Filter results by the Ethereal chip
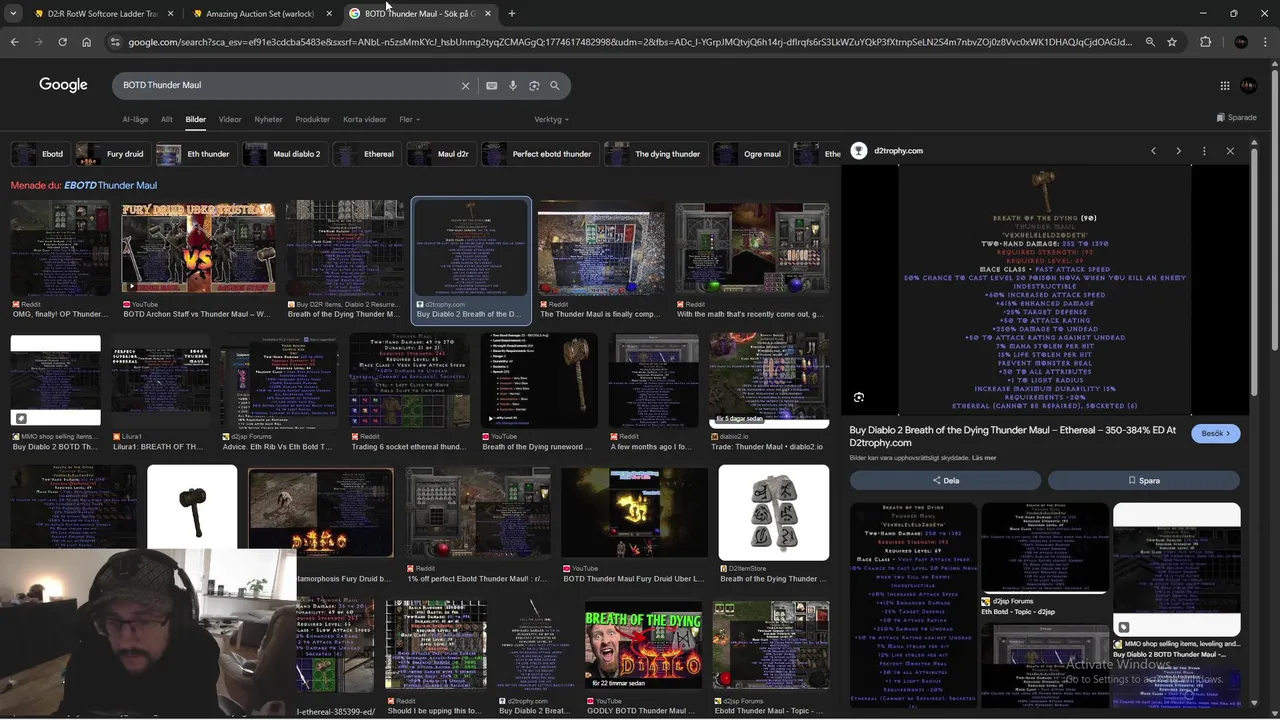 pos(366,154)
